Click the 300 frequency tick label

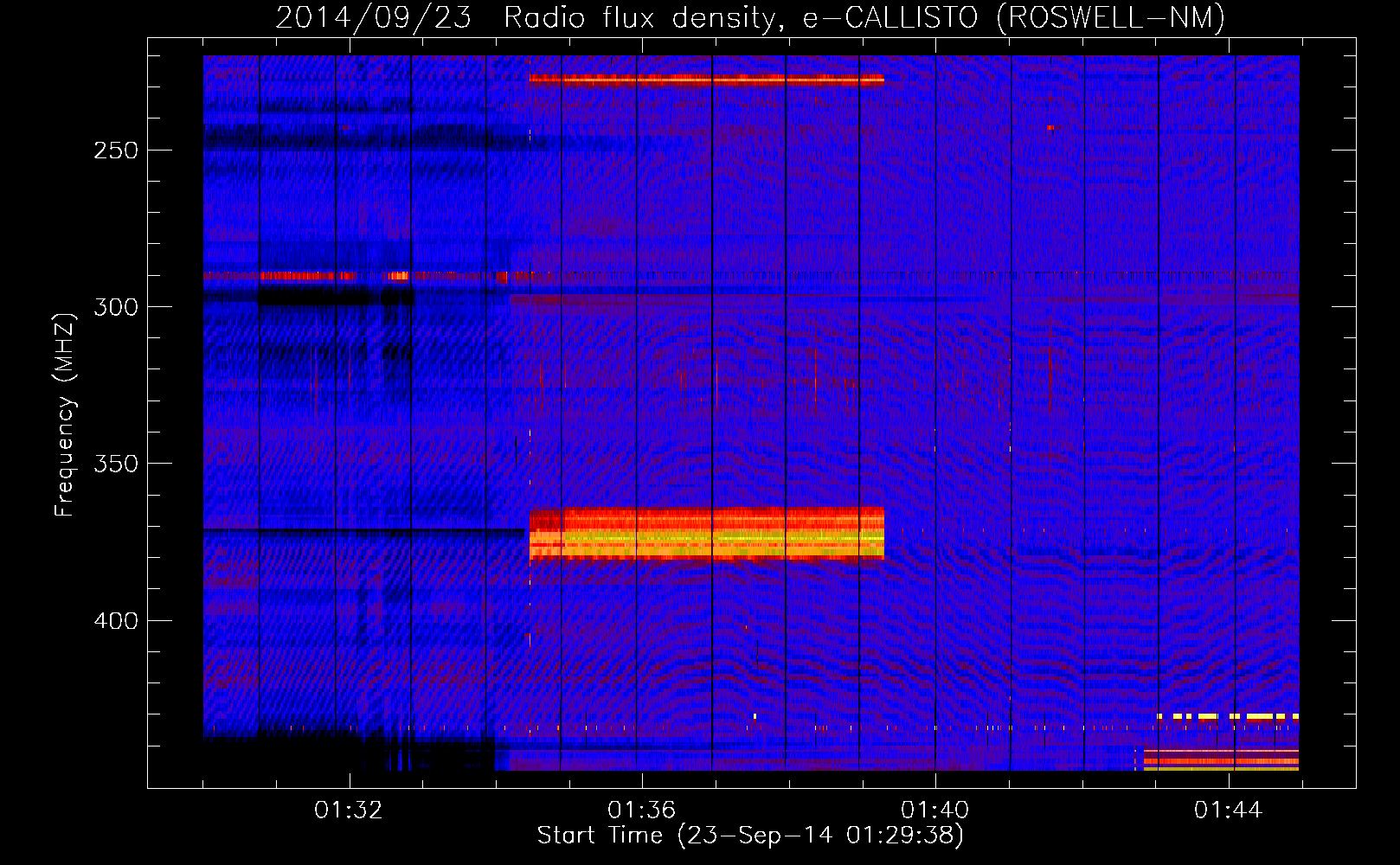point(116,307)
